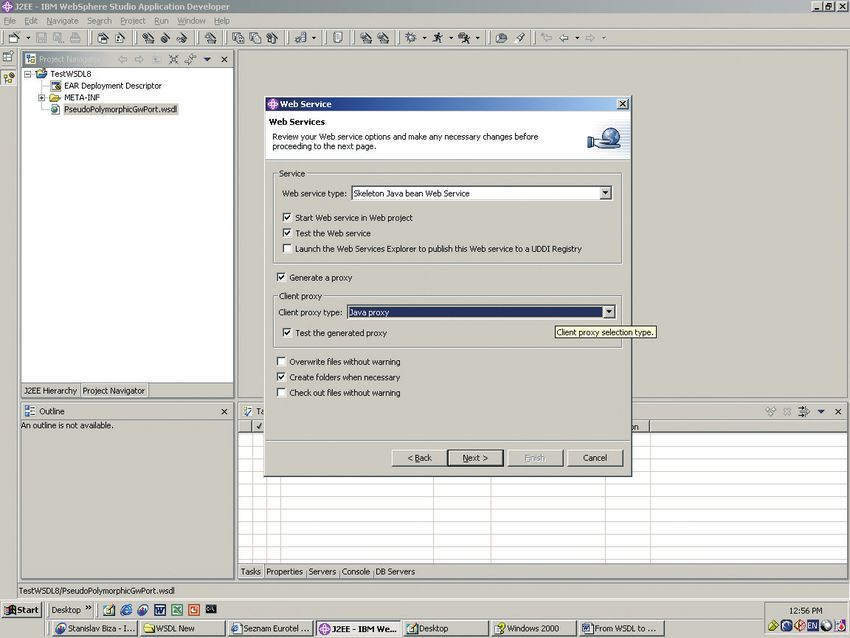This screenshot has height=638, width=850.
Task: Switch to the J2EE Hierarchy tab
Action: (x=50, y=390)
